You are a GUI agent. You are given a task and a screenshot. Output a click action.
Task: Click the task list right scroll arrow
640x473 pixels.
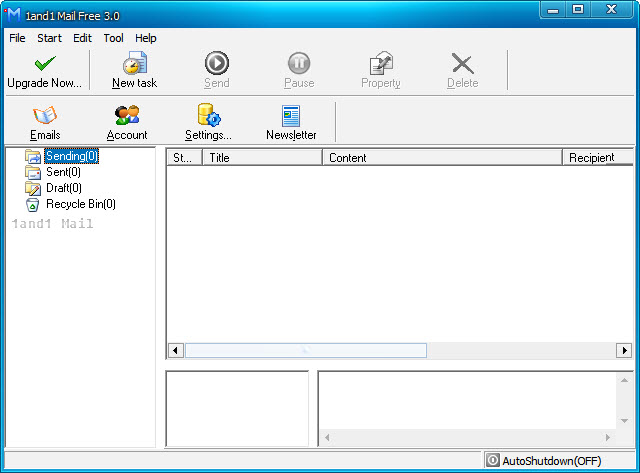(x=624, y=351)
